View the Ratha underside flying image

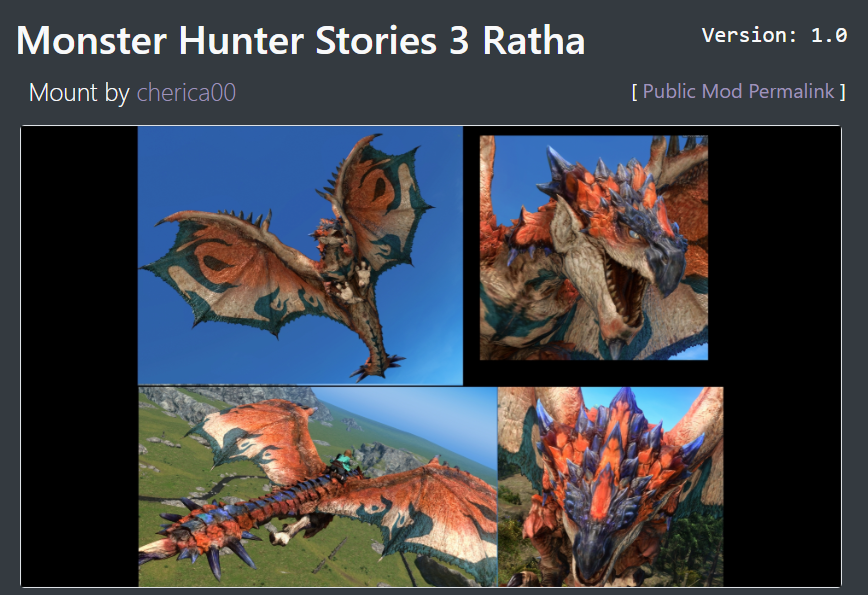coord(300,255)
